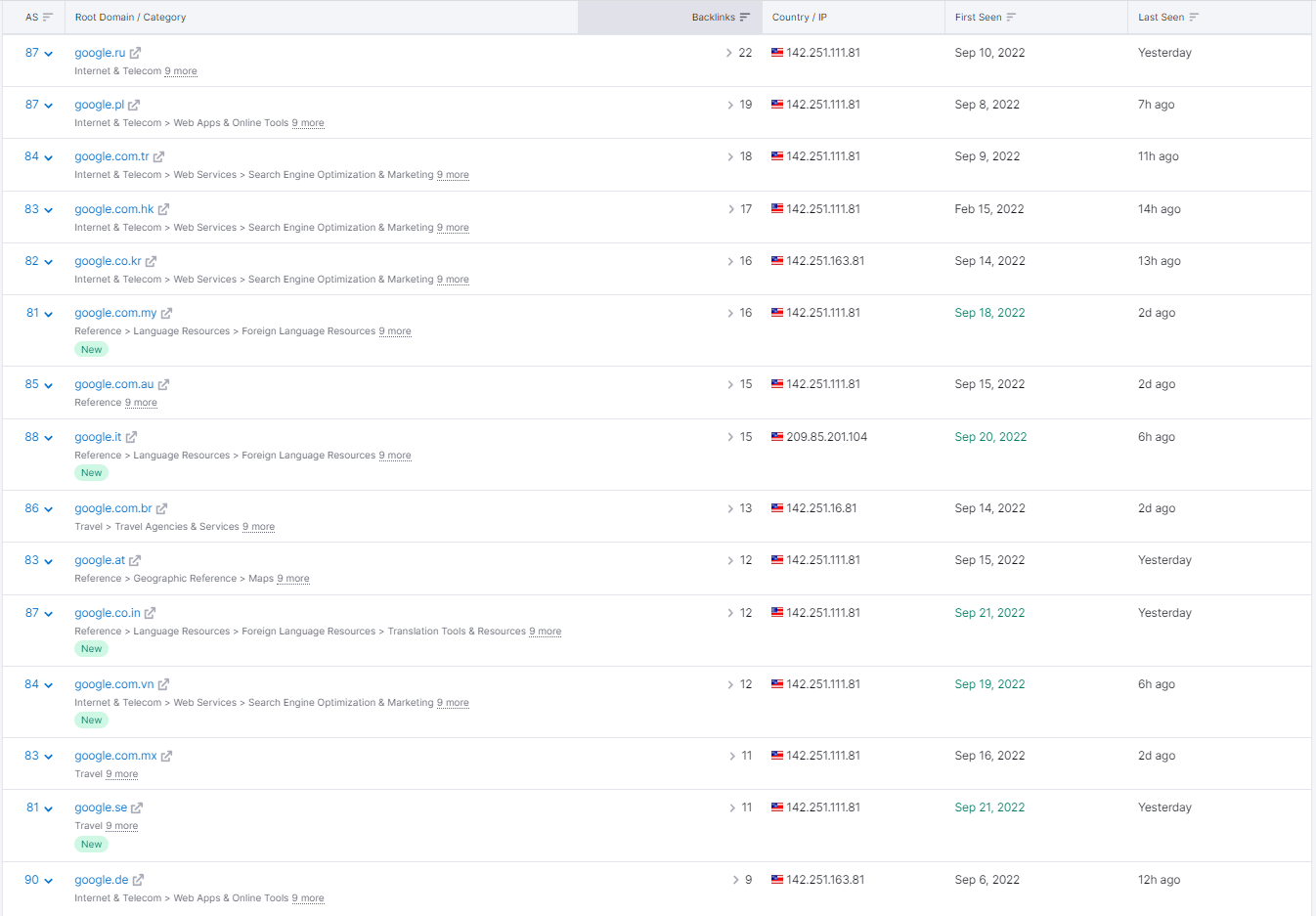Expand AS 90 chevron for google.de
Image resolution: width=1316 pixels, height=916 pixels.
49,881
